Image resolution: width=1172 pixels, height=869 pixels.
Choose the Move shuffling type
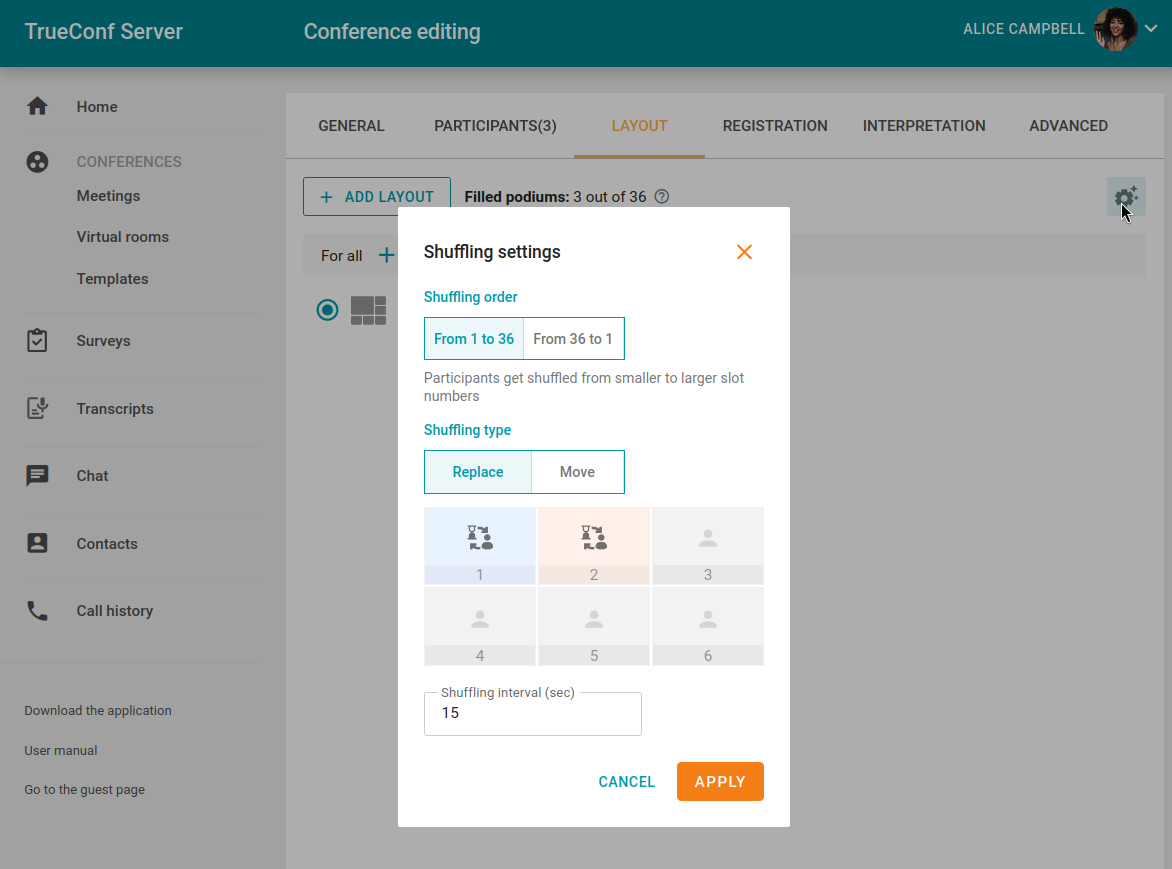[577, 472]
